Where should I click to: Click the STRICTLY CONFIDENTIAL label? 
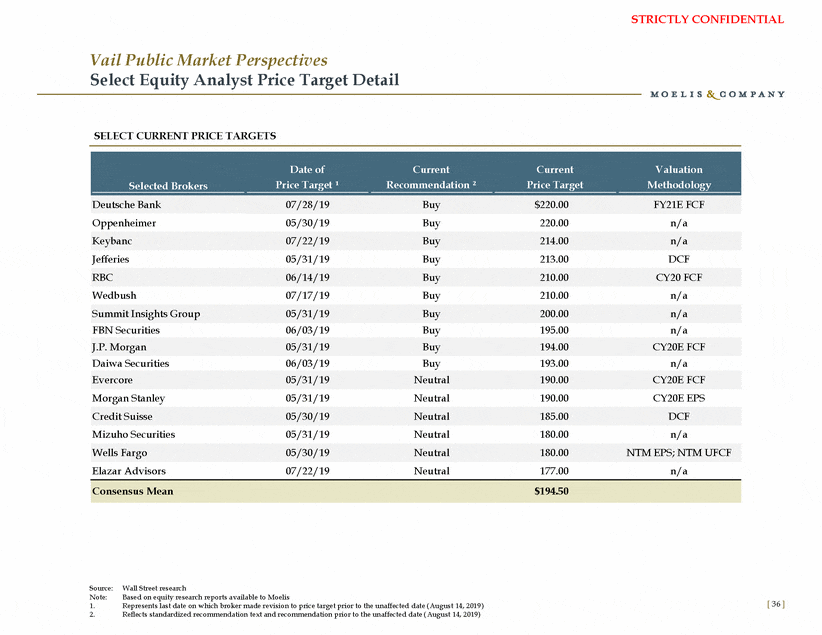pos(707,19)
